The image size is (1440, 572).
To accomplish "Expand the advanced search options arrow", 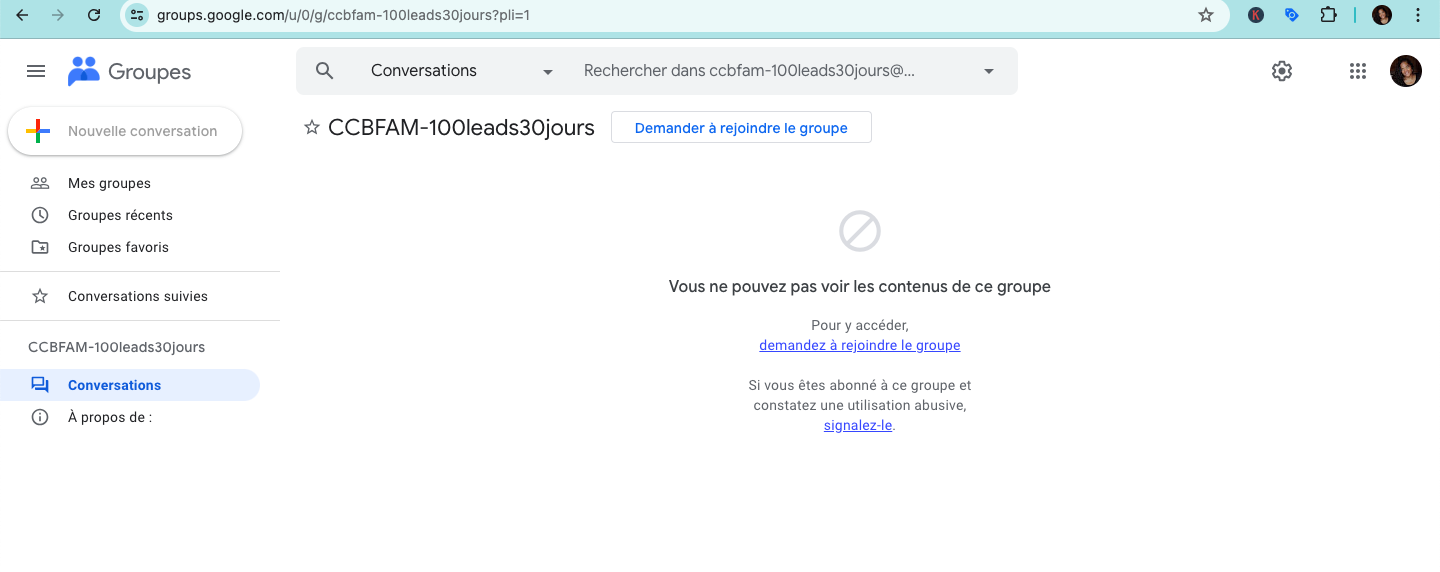I will click(x=989, y=72).
